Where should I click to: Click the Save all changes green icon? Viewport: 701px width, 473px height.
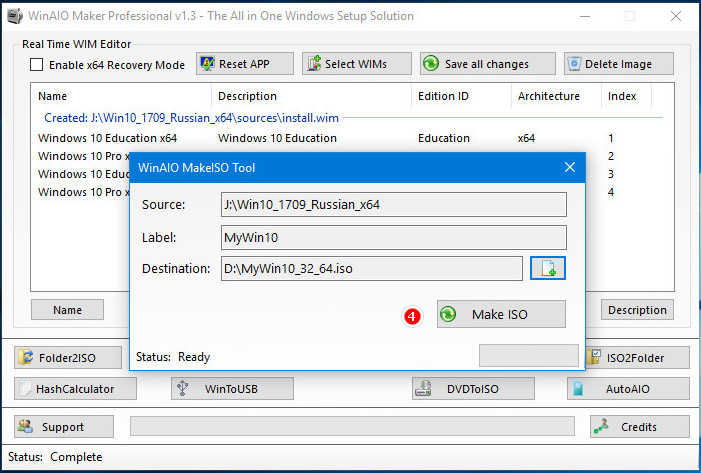pos(431,63)
